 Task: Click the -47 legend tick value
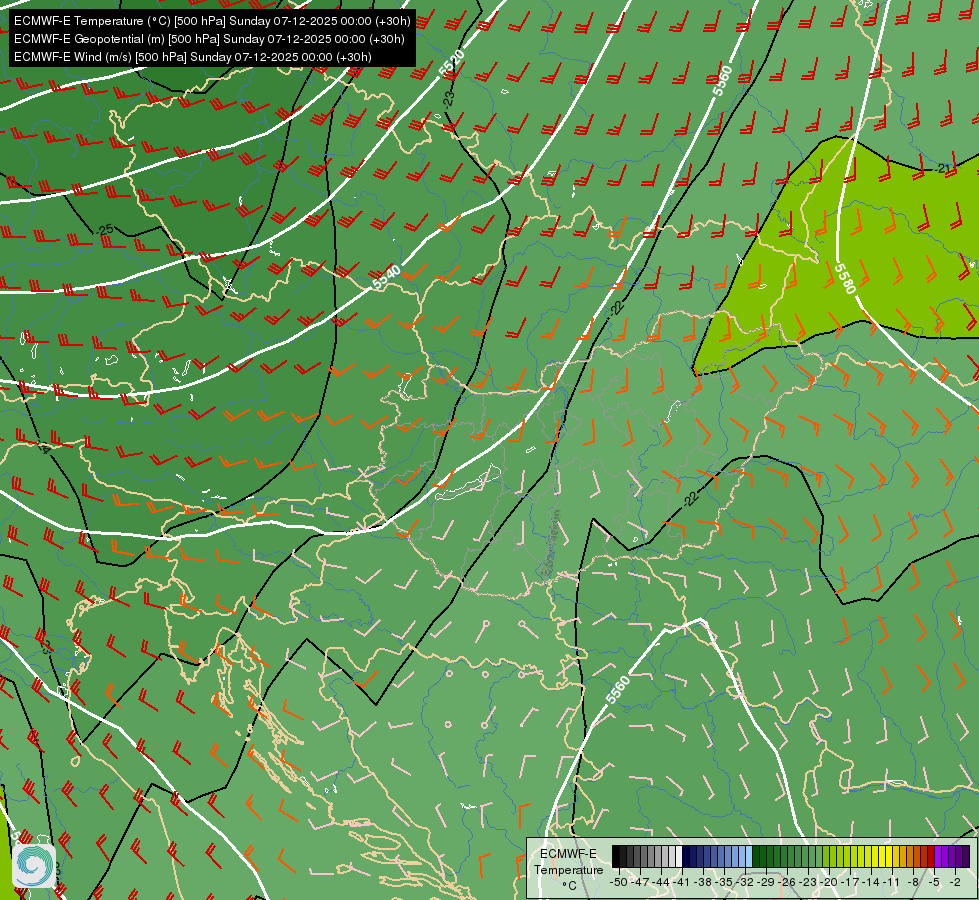(x=639, y=882)
